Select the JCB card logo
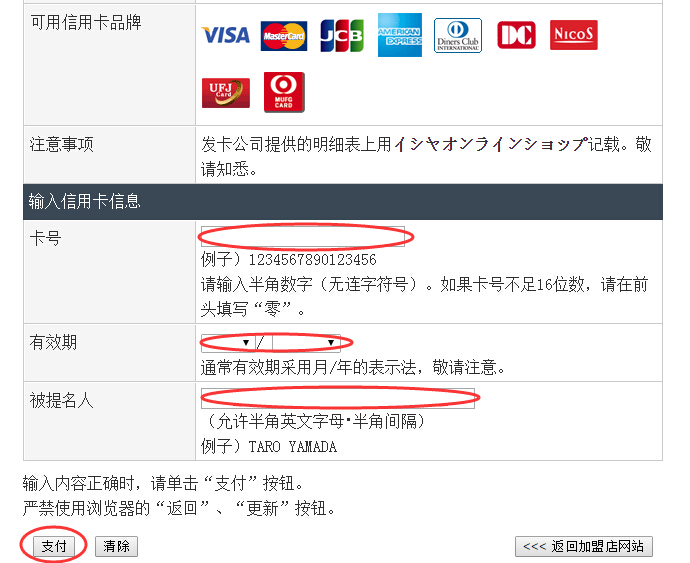This screenshot has height=563, width=690. pyautogui.click(x=341, y=36)
